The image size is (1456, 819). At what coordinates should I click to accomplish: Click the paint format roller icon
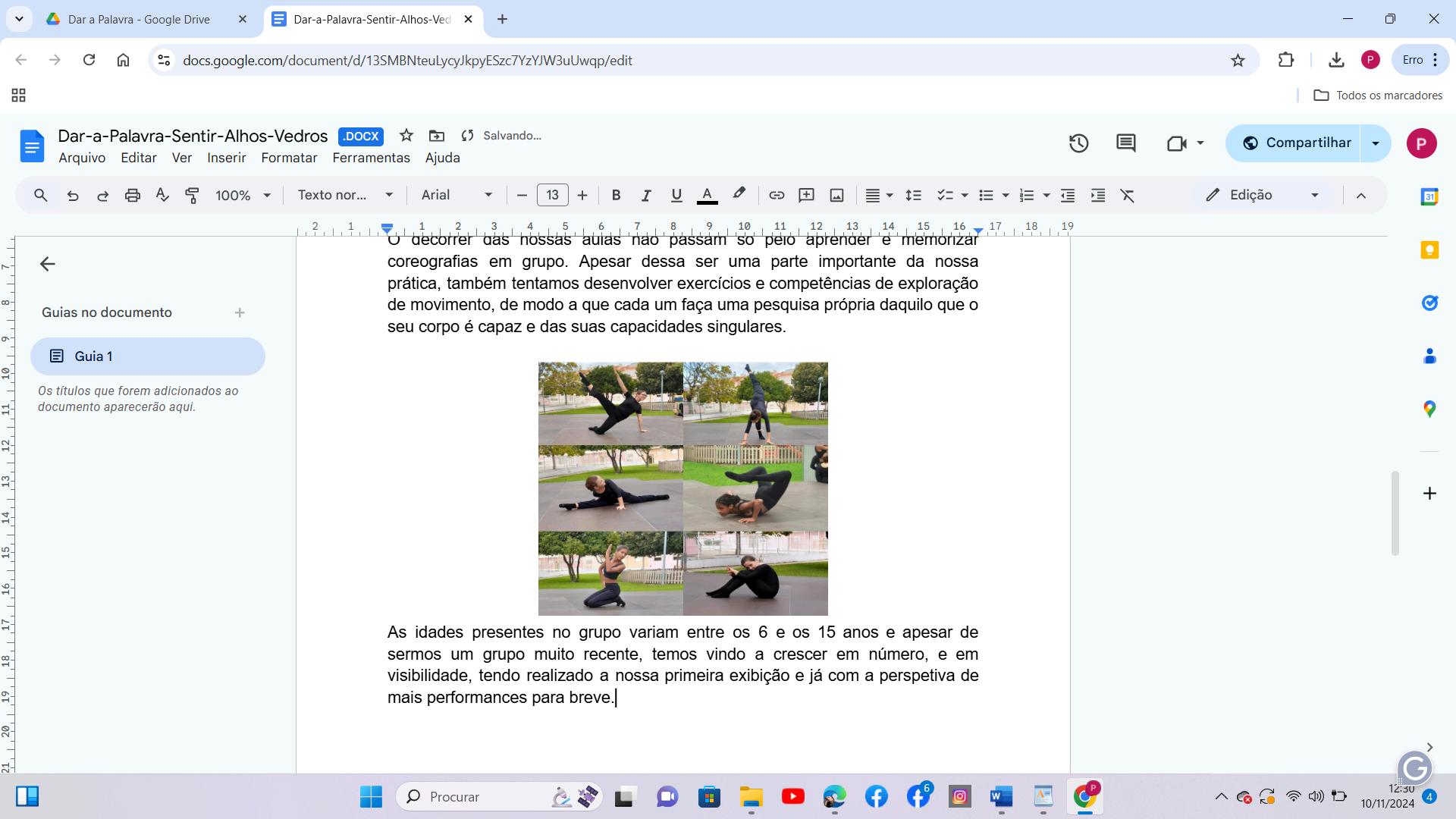(192, 196)
